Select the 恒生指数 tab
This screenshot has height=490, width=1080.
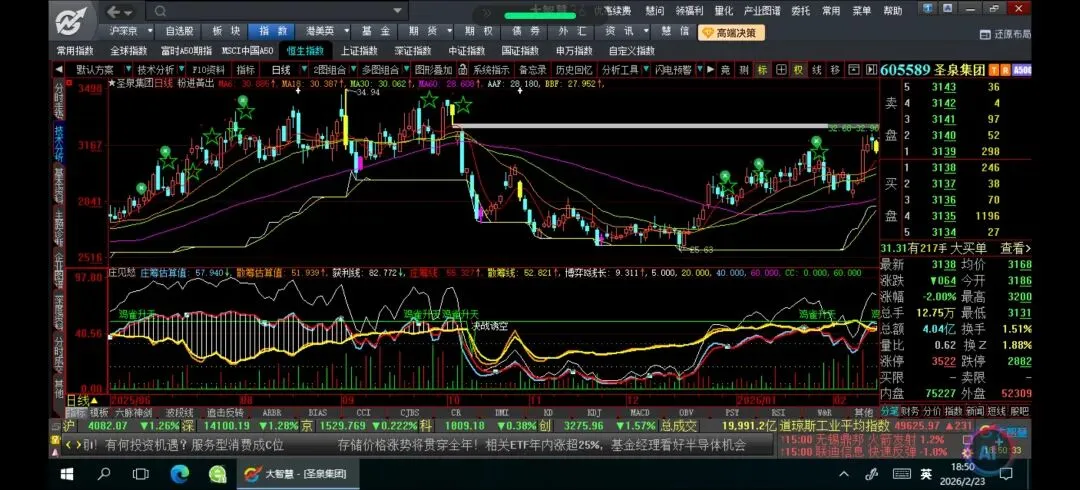click(x=305, y=50)
